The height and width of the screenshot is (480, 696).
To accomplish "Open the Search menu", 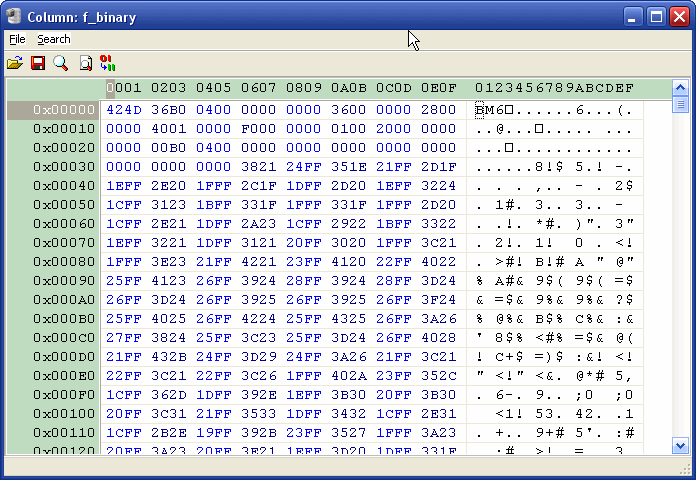I will click(54, 40).
